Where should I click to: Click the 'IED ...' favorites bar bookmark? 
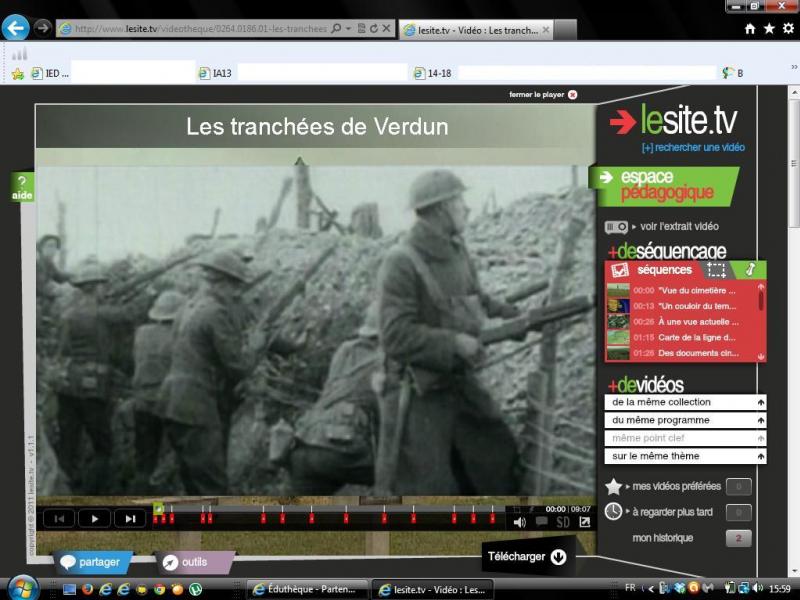[50, 73]
